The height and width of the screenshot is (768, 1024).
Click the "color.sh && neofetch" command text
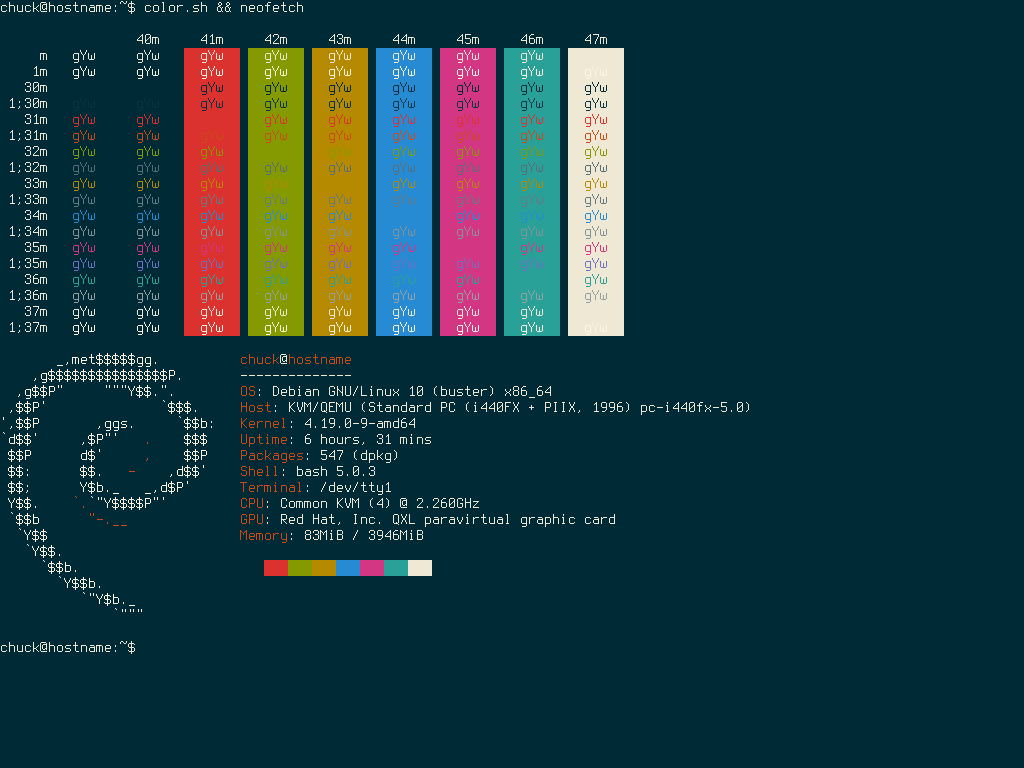(224, 8)
